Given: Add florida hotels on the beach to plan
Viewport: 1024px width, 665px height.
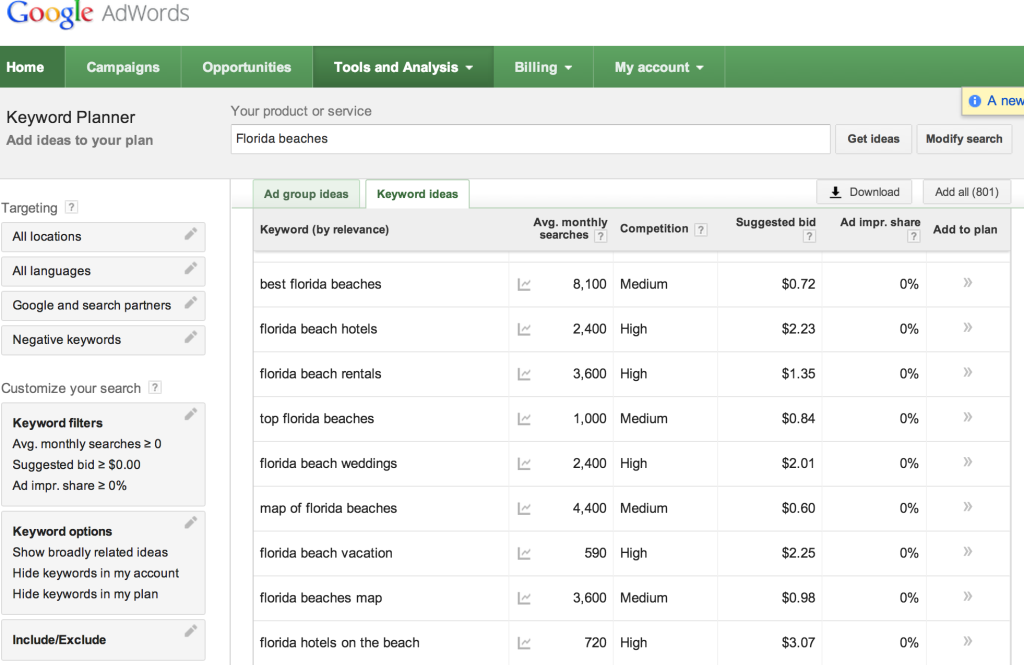Looking at the screenshot, I should tap(968, 641).
